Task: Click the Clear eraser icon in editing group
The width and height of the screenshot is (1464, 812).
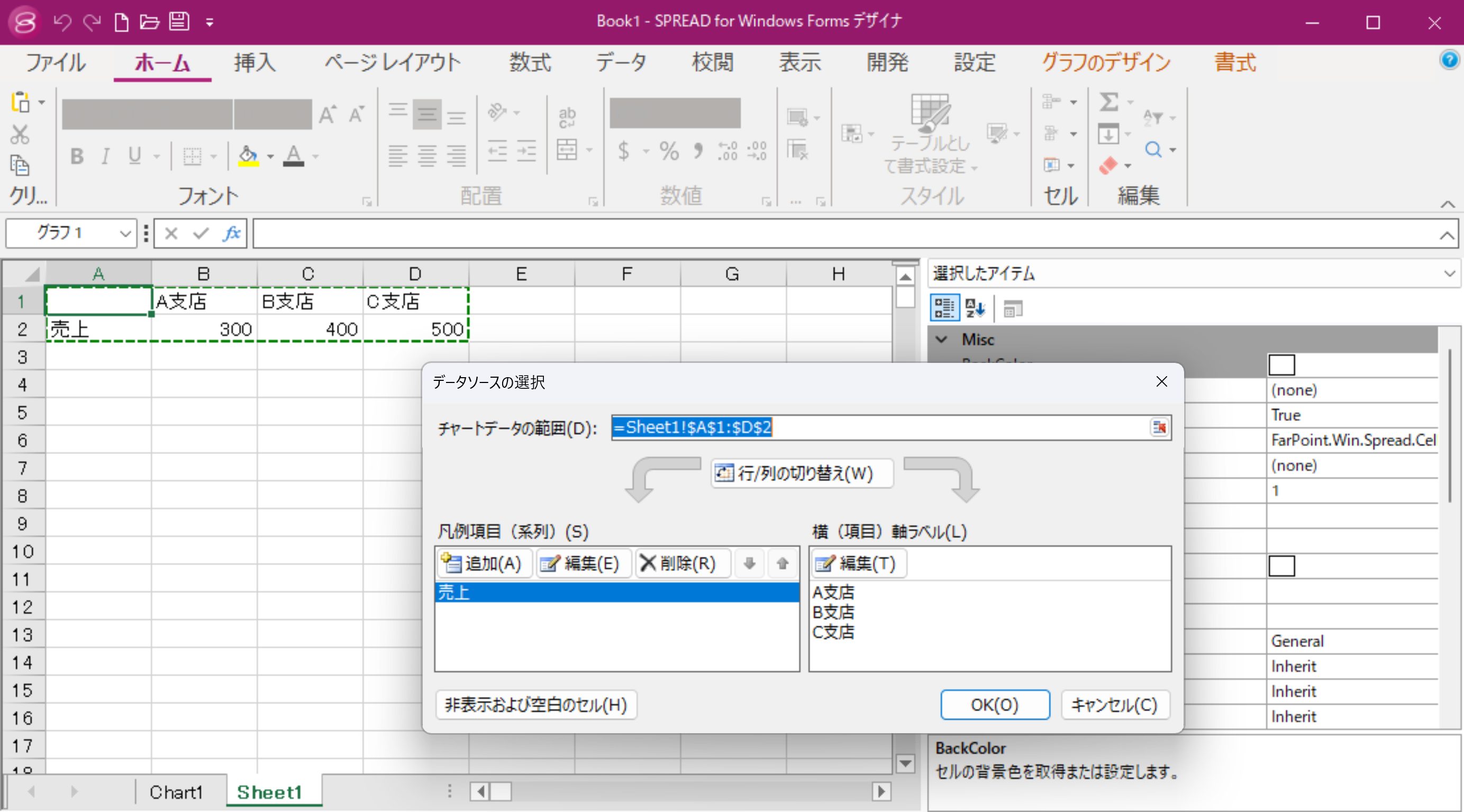Action: [x=1108, y=166]
